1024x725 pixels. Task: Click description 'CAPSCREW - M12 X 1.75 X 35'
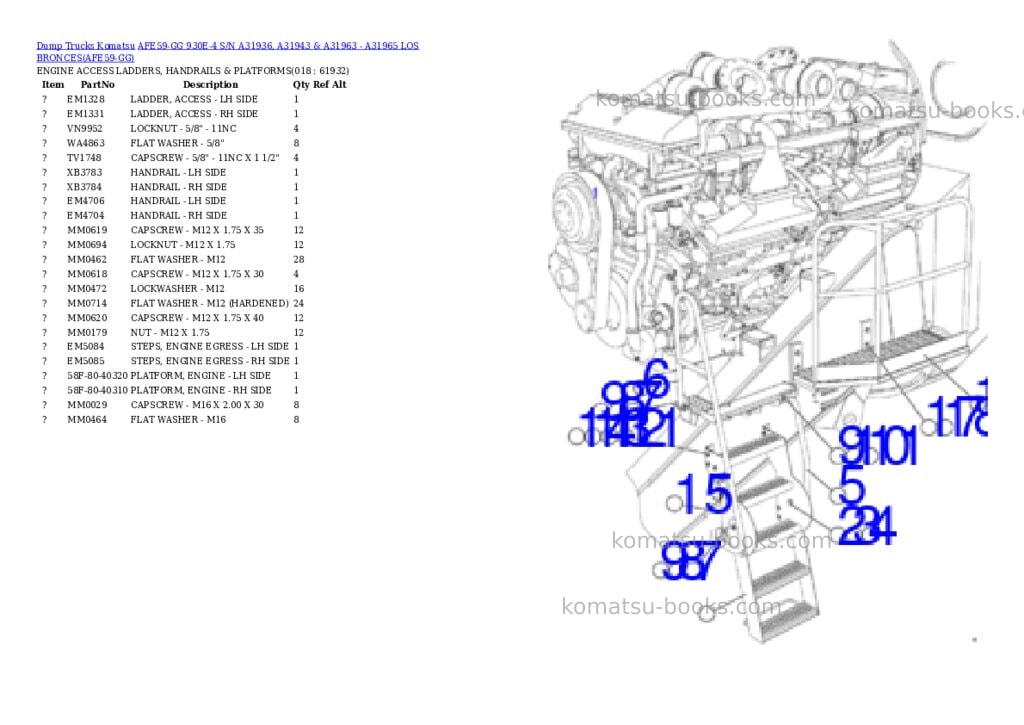pos(197,231)
